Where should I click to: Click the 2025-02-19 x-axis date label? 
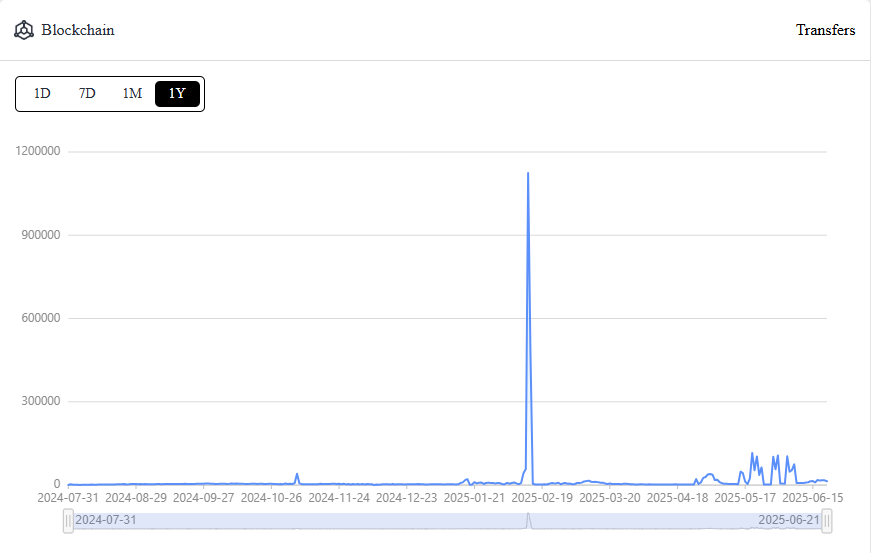pyautogui.click(x=542, y=497)
